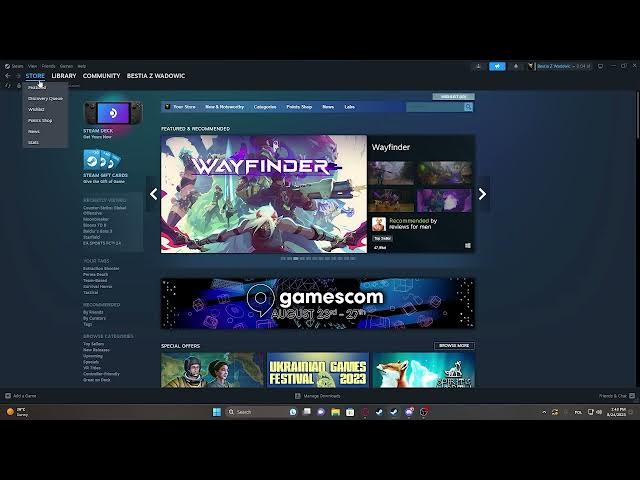
Task: Open Baldur's Gate 3 in recently viewed
Action: tap(97, 231)
